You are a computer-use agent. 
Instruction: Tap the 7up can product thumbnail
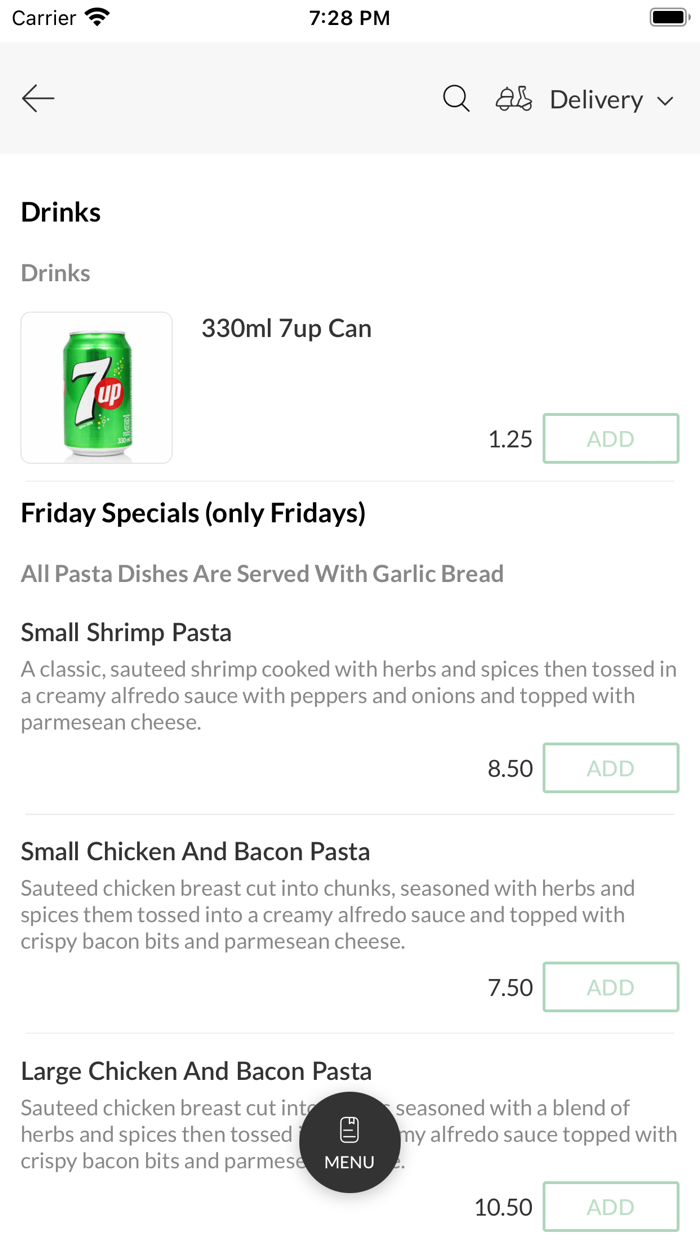click(x=97, y=388)
